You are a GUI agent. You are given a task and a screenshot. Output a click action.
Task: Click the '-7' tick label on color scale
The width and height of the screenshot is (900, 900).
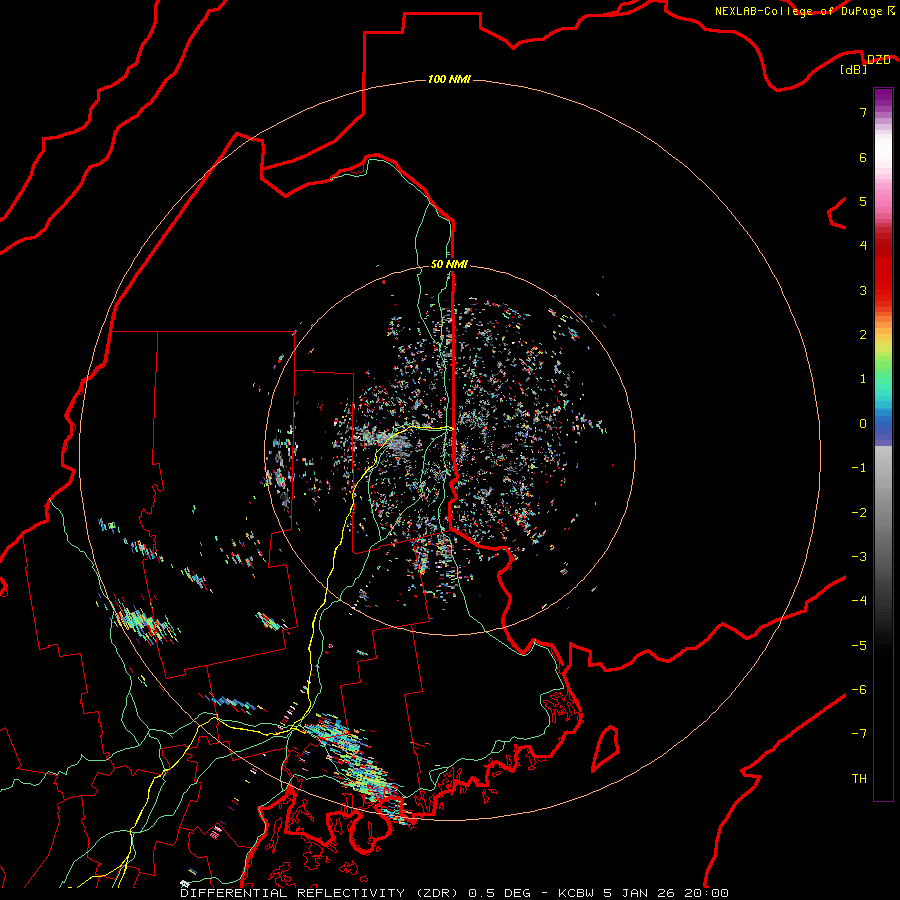click(x=859, y=734)
